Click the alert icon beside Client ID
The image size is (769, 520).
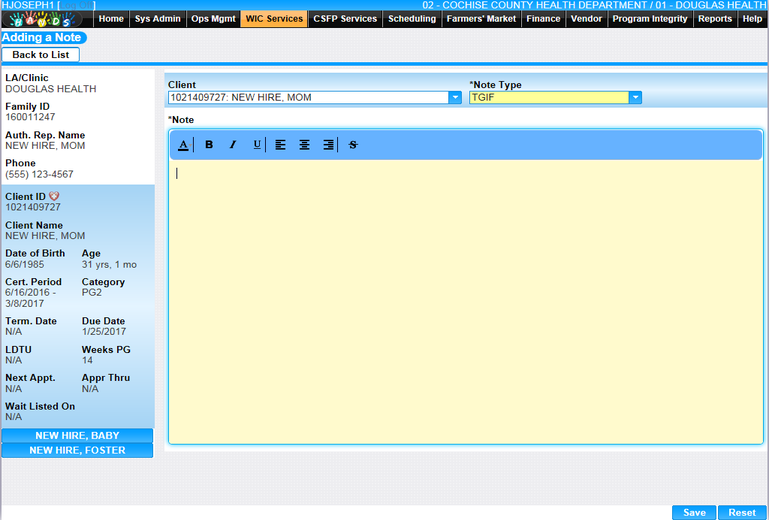click(x=54, y=196)
